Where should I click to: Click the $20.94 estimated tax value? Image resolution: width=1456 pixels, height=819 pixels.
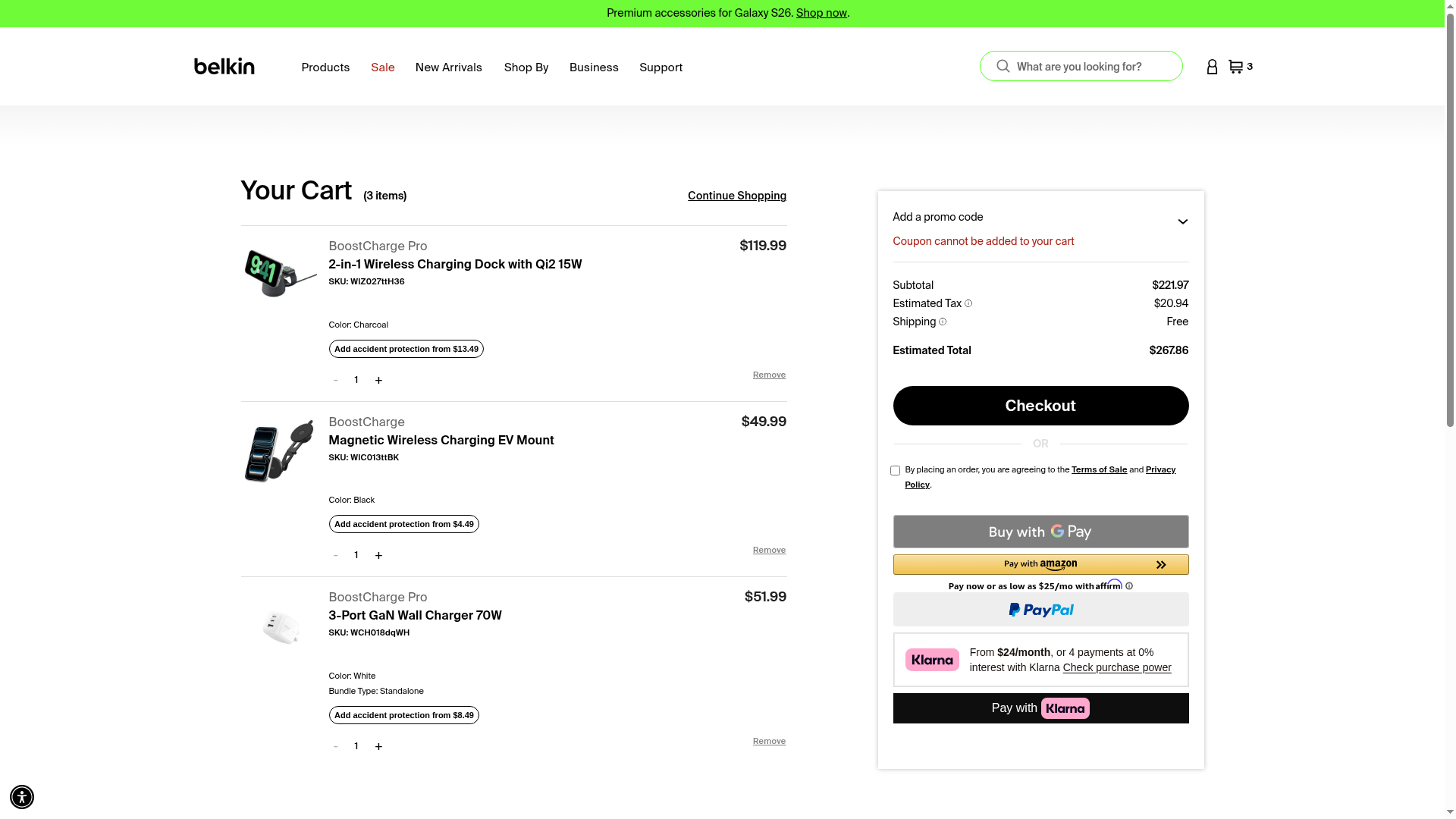[1171, 303]
